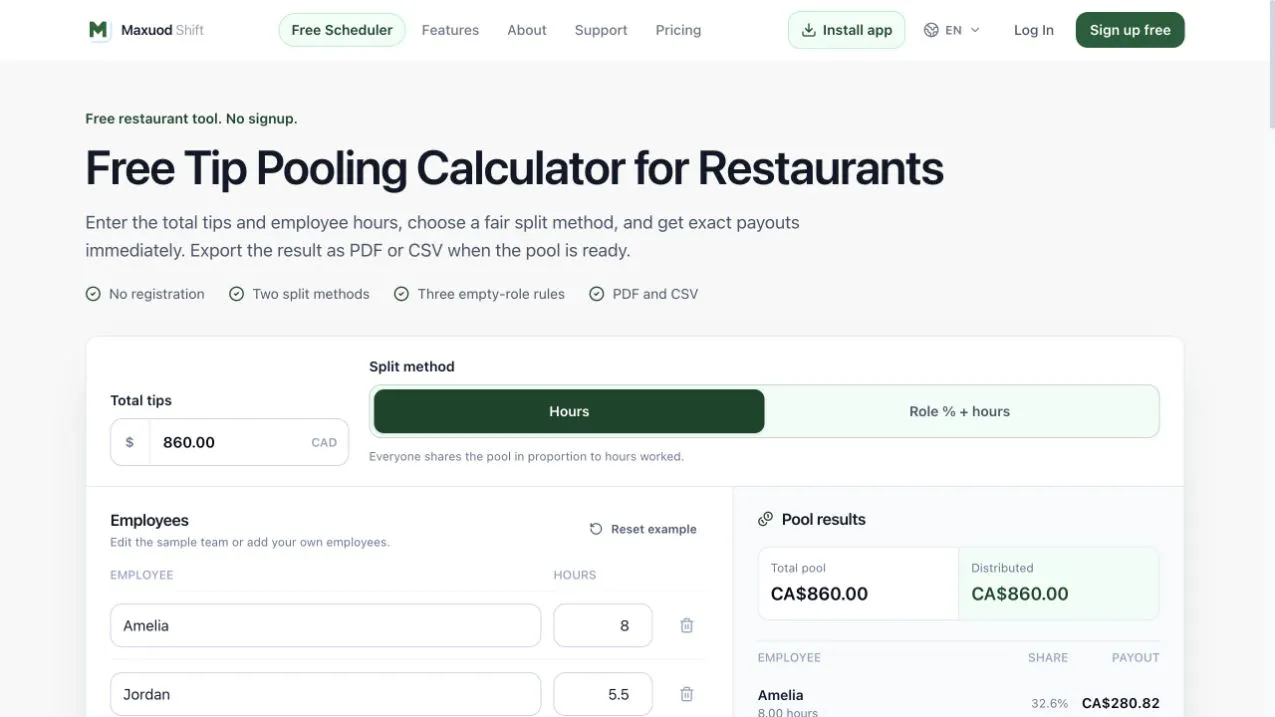The width and height of the screenshot is (1275, 717).
Task: Open the Features menu item
Action: click(450, 30)
